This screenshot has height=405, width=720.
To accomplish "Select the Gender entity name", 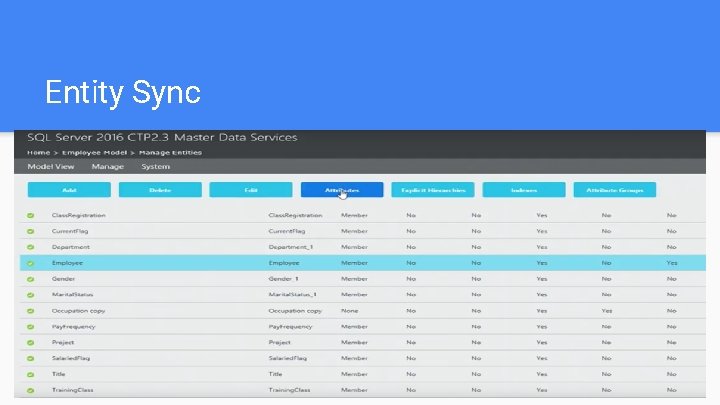I will pos(63,279).
